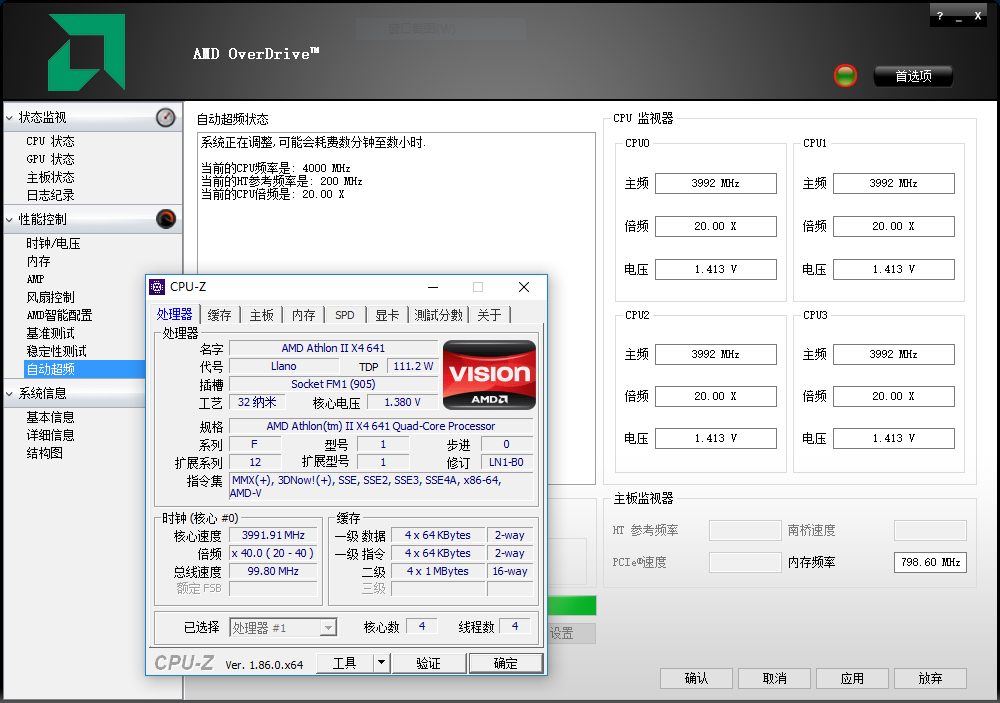Switch to the 内存 tab in CPU-Z
Viewport: 1000px width, 703px height.
pos(304,315)
